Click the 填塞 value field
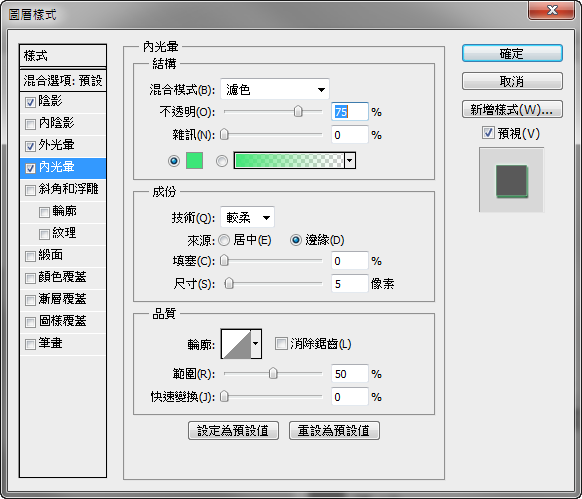The width and height of the screenshot is (582, 499). pos(350,261)
